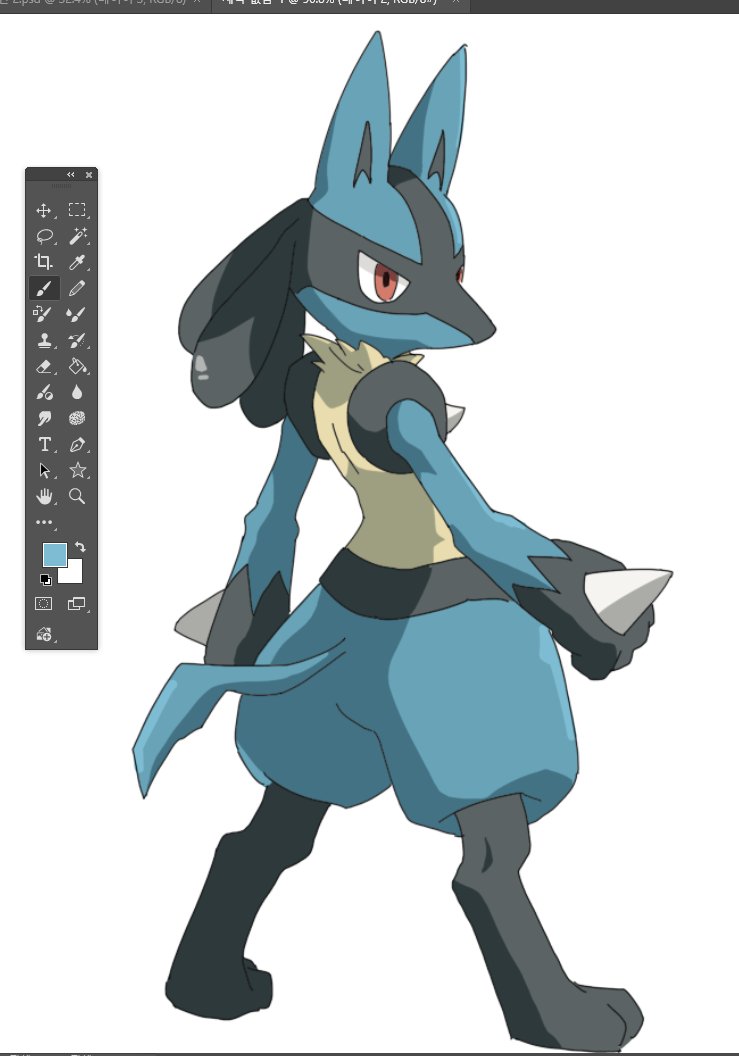Select the Custom Shape star tool
Screen dimensions: 739x1056
pyautogui.click(x=77, y=470)
